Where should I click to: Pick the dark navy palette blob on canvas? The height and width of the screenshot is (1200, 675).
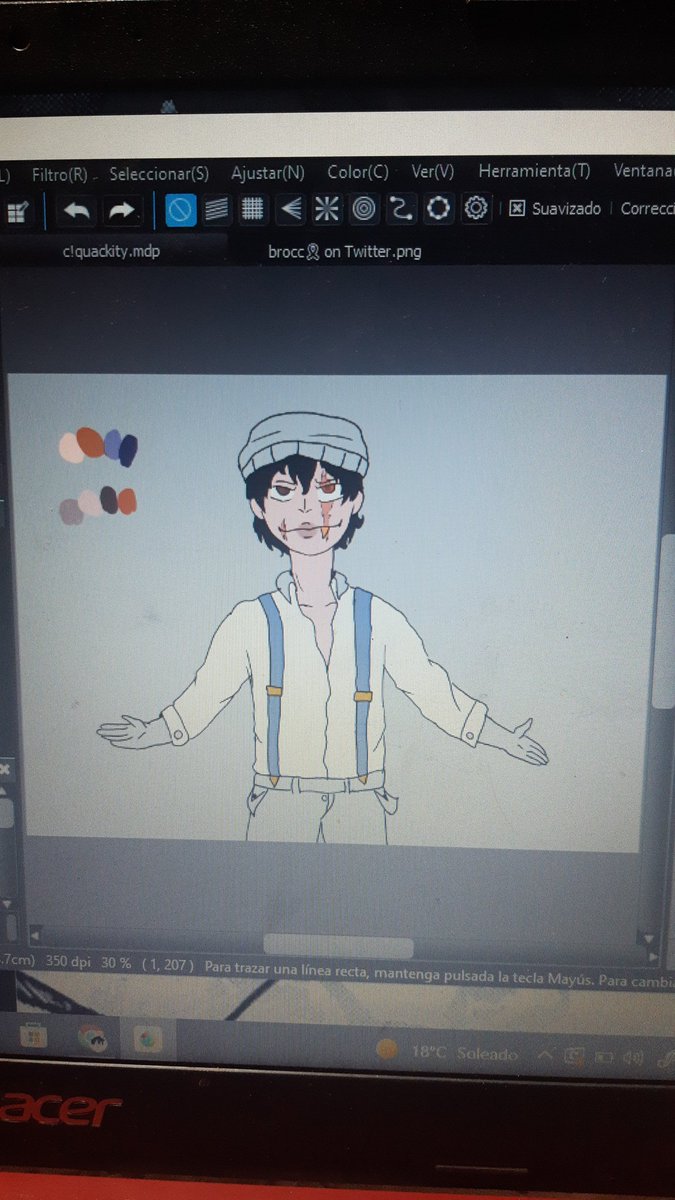click(x=129, y=449)
